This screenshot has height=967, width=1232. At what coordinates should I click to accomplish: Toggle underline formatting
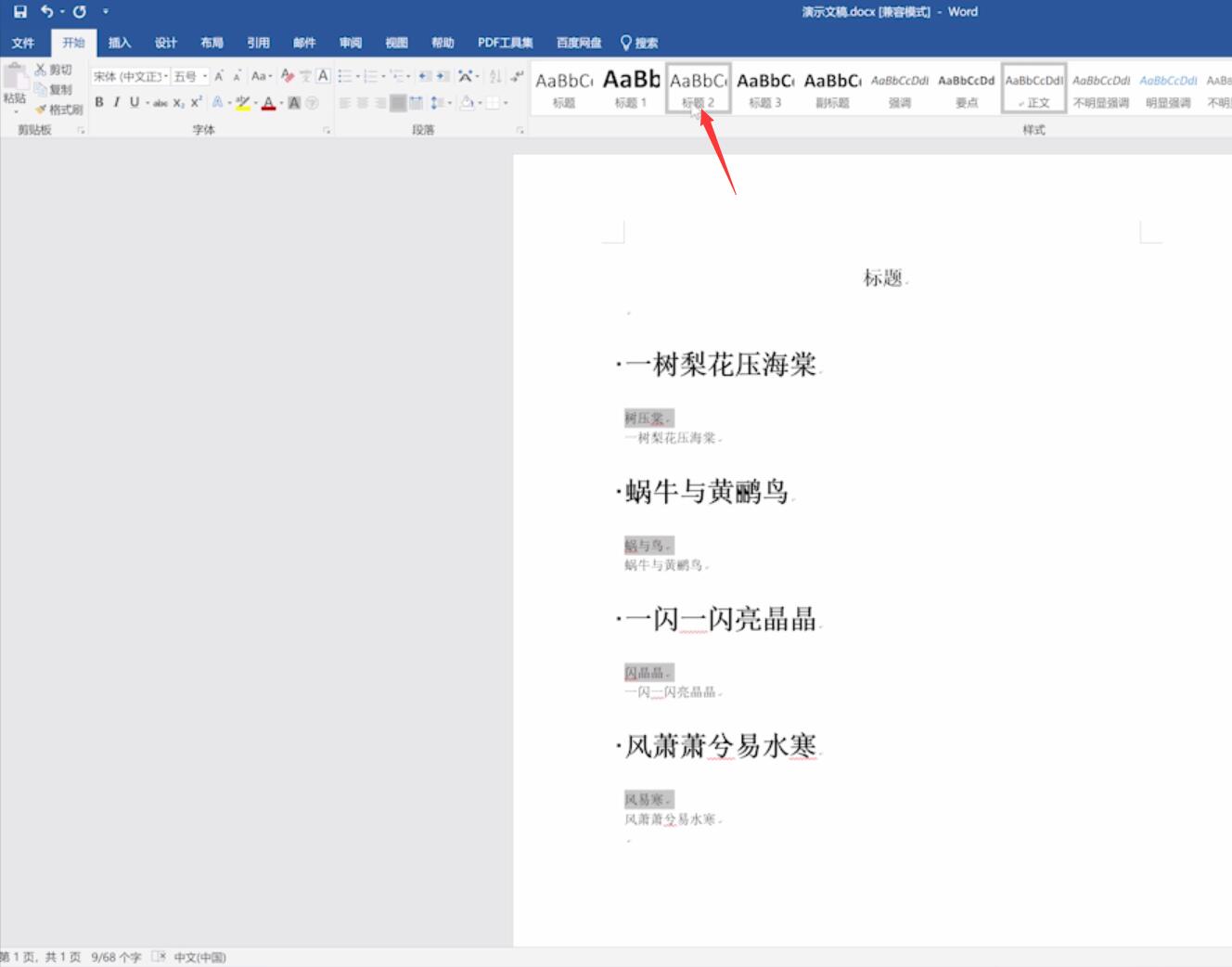[x=135, y=102]
